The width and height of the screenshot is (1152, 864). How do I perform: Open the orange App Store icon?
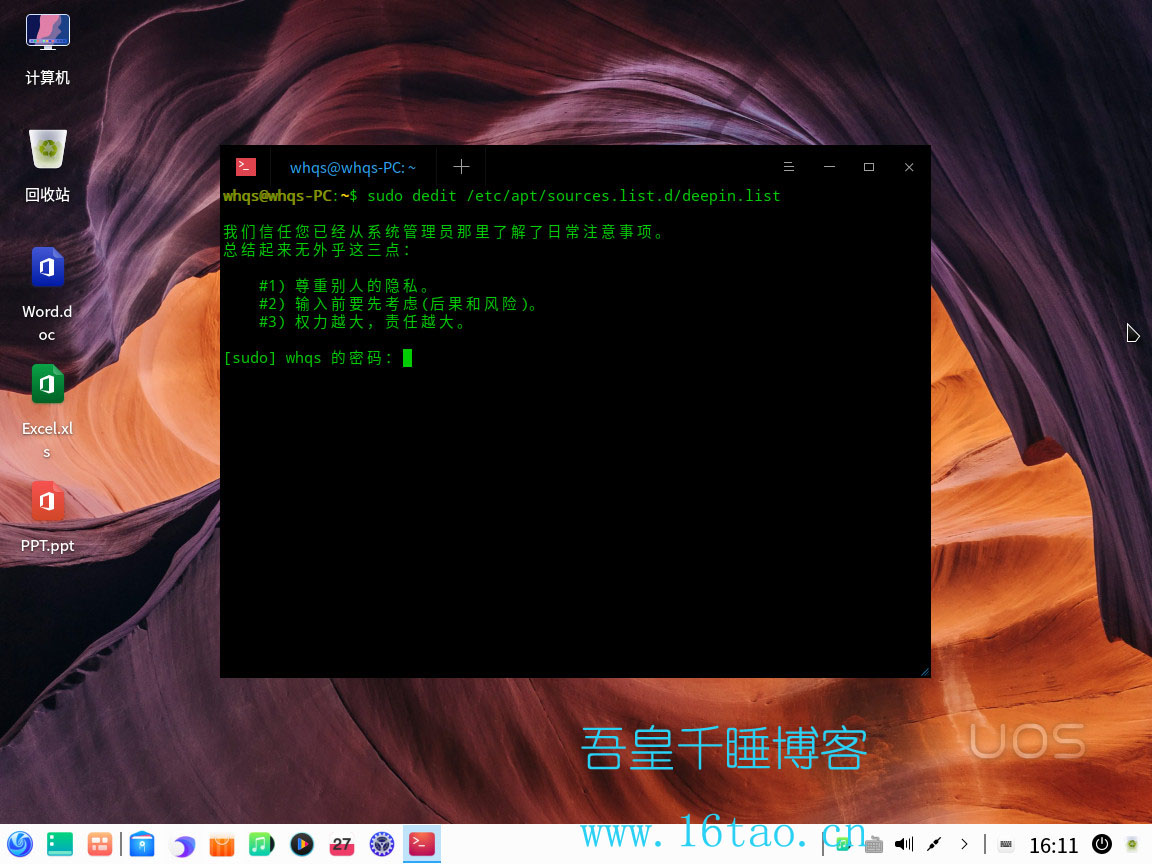coord(221,845)
